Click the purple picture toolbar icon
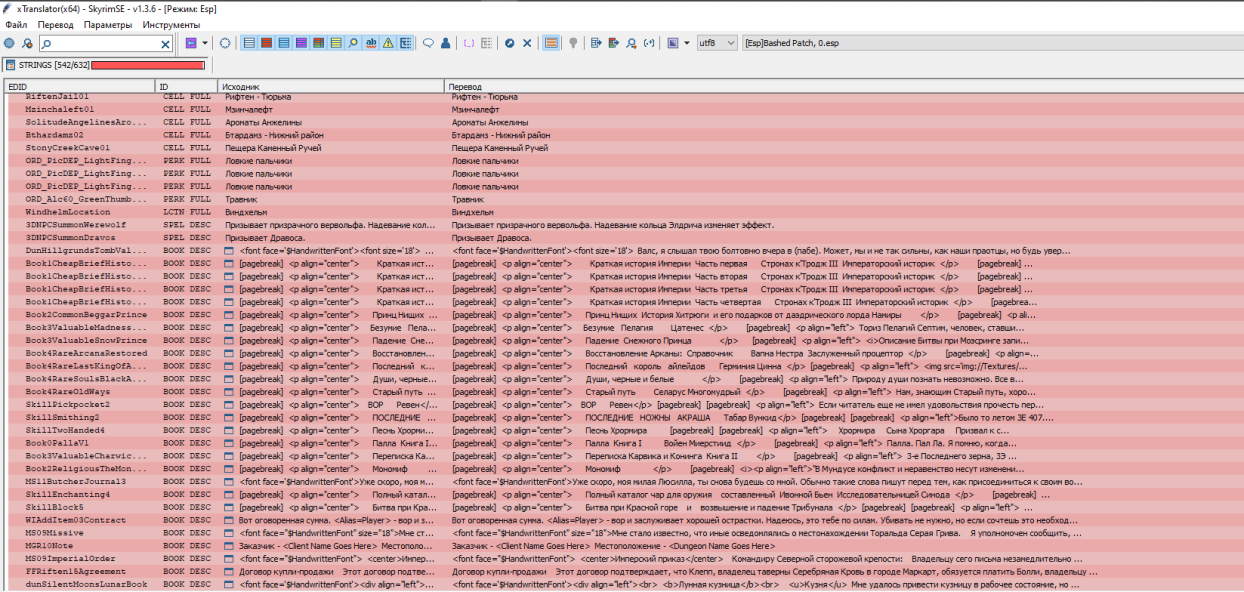Screen dimensions: 1244x592 pyautogui.click(x=673, y=43)
